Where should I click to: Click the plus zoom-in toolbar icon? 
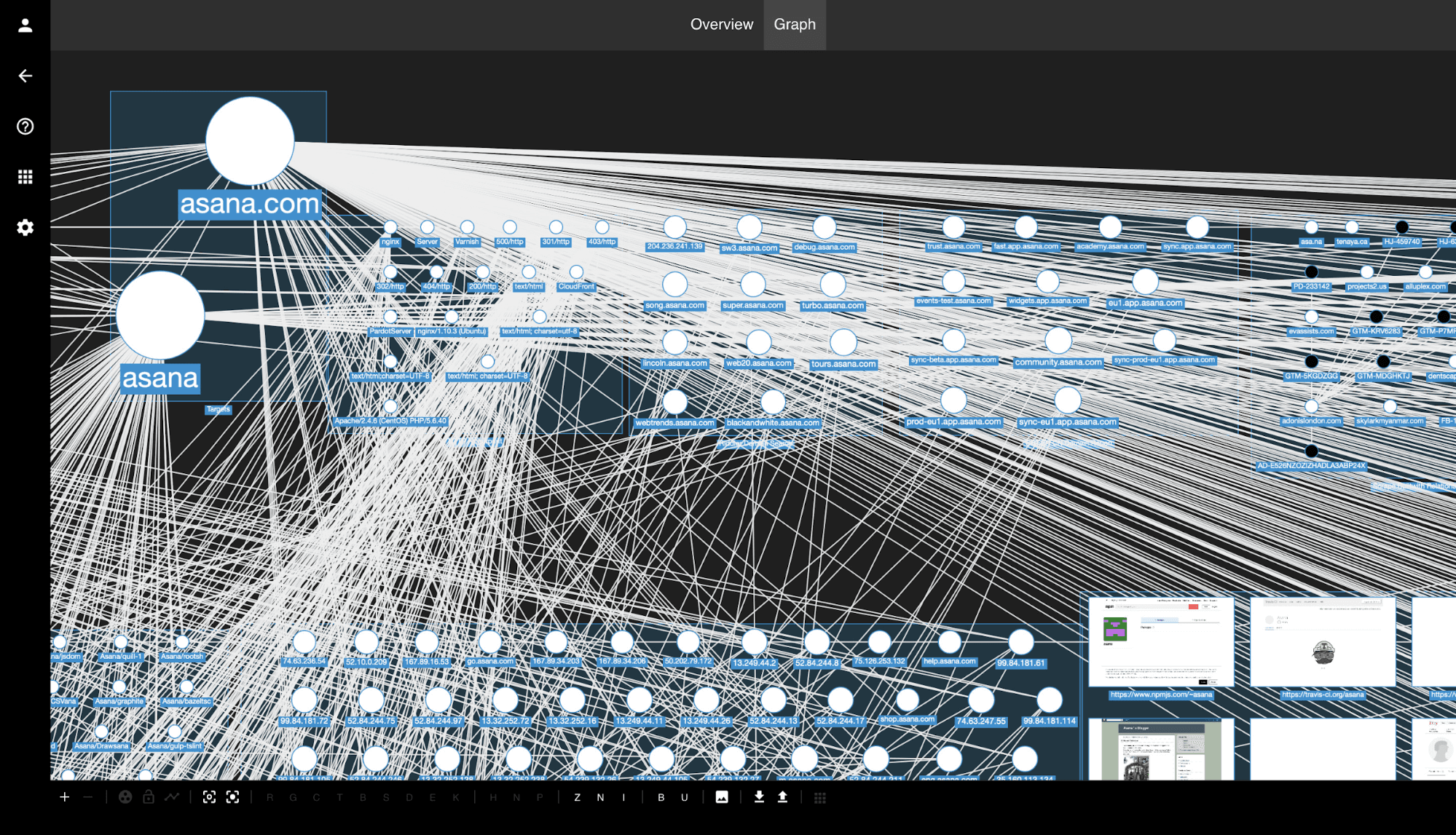click(x=65, y=797)
